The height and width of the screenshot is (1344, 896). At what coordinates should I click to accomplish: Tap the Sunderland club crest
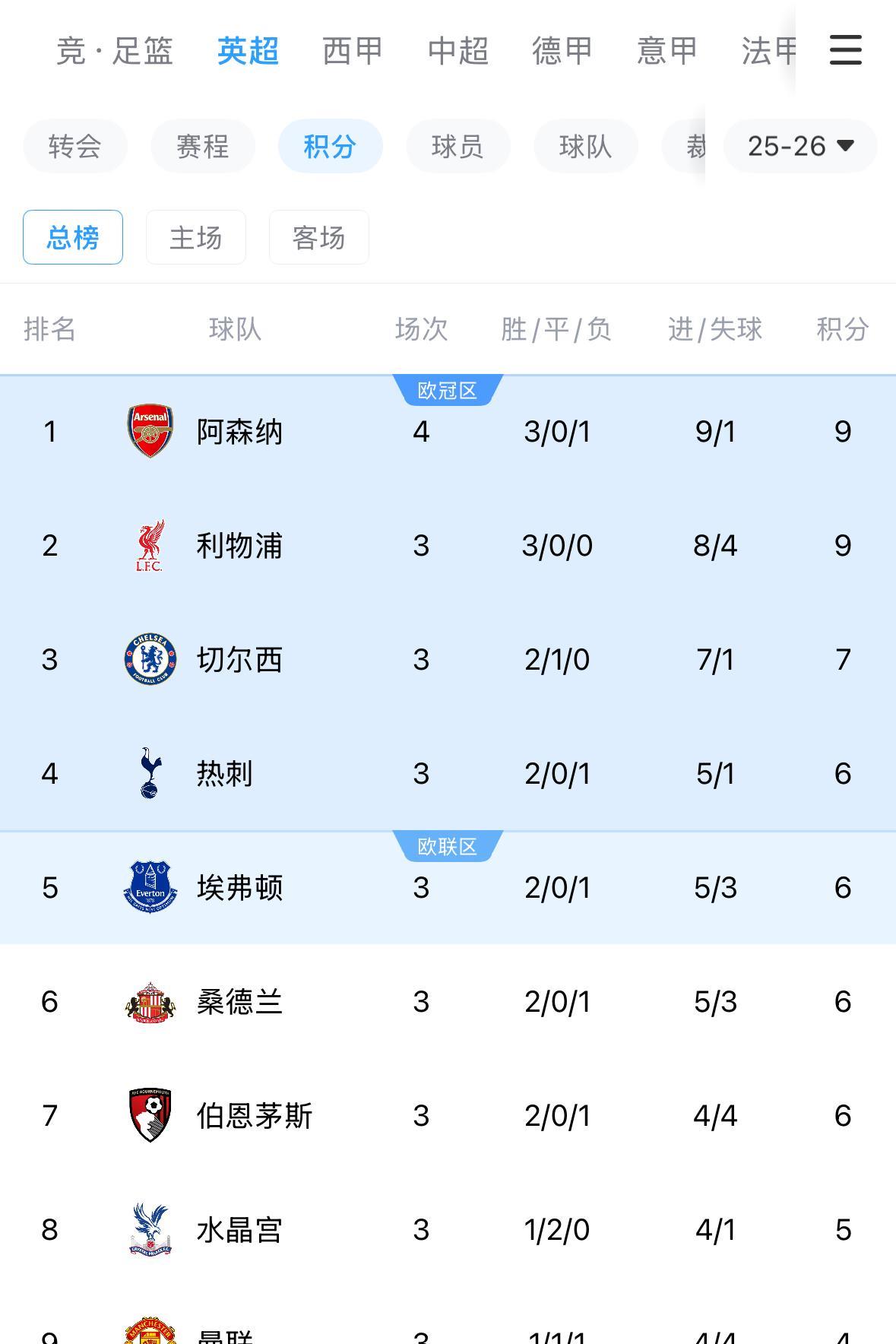pos(150,1001)
